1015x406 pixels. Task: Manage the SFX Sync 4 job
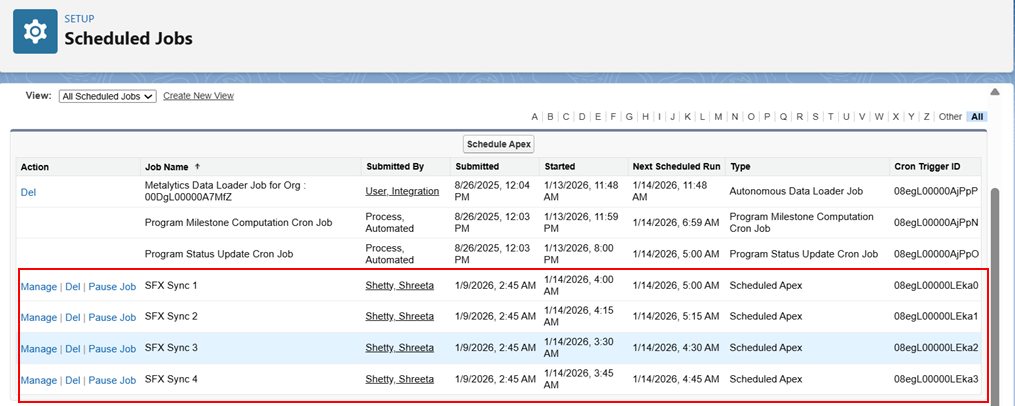39,380
